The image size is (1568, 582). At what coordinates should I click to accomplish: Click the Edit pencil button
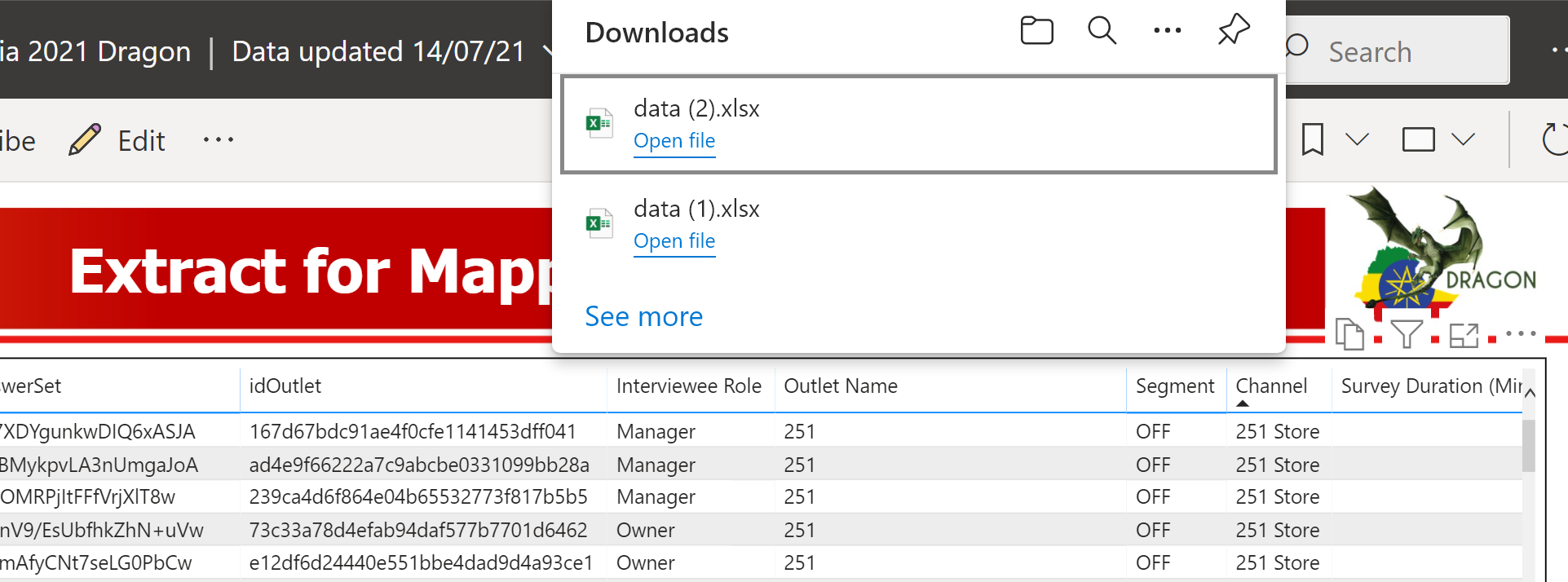pos(117,140)
